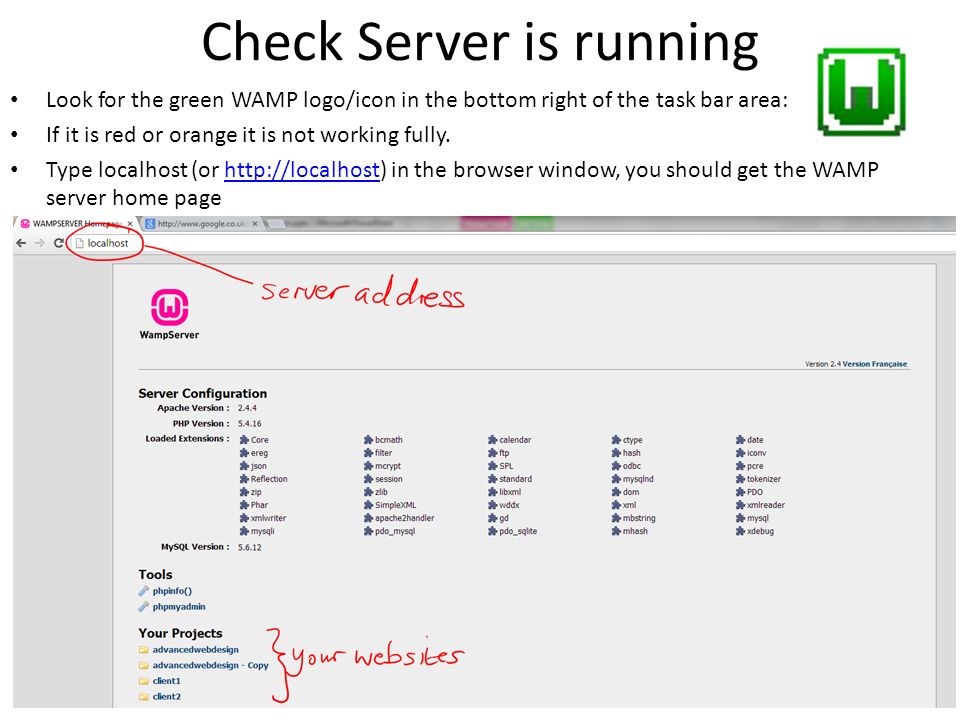This screenshot has width=960, height=720.
Task: Click the Your Projects heading
Action: [x=180, y=633]
